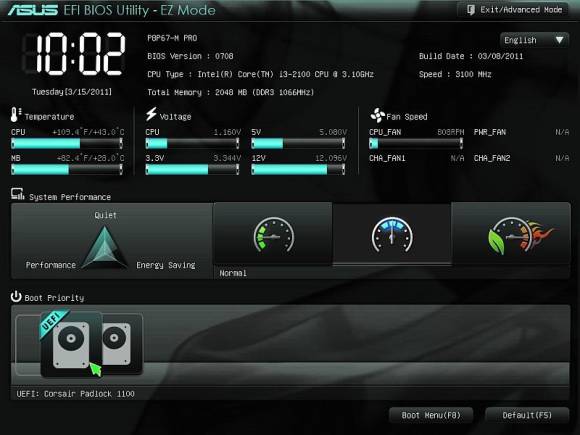580x435 pixels.
Task: Click the 3.3V voltage bar
Action: tap(192, 169)
